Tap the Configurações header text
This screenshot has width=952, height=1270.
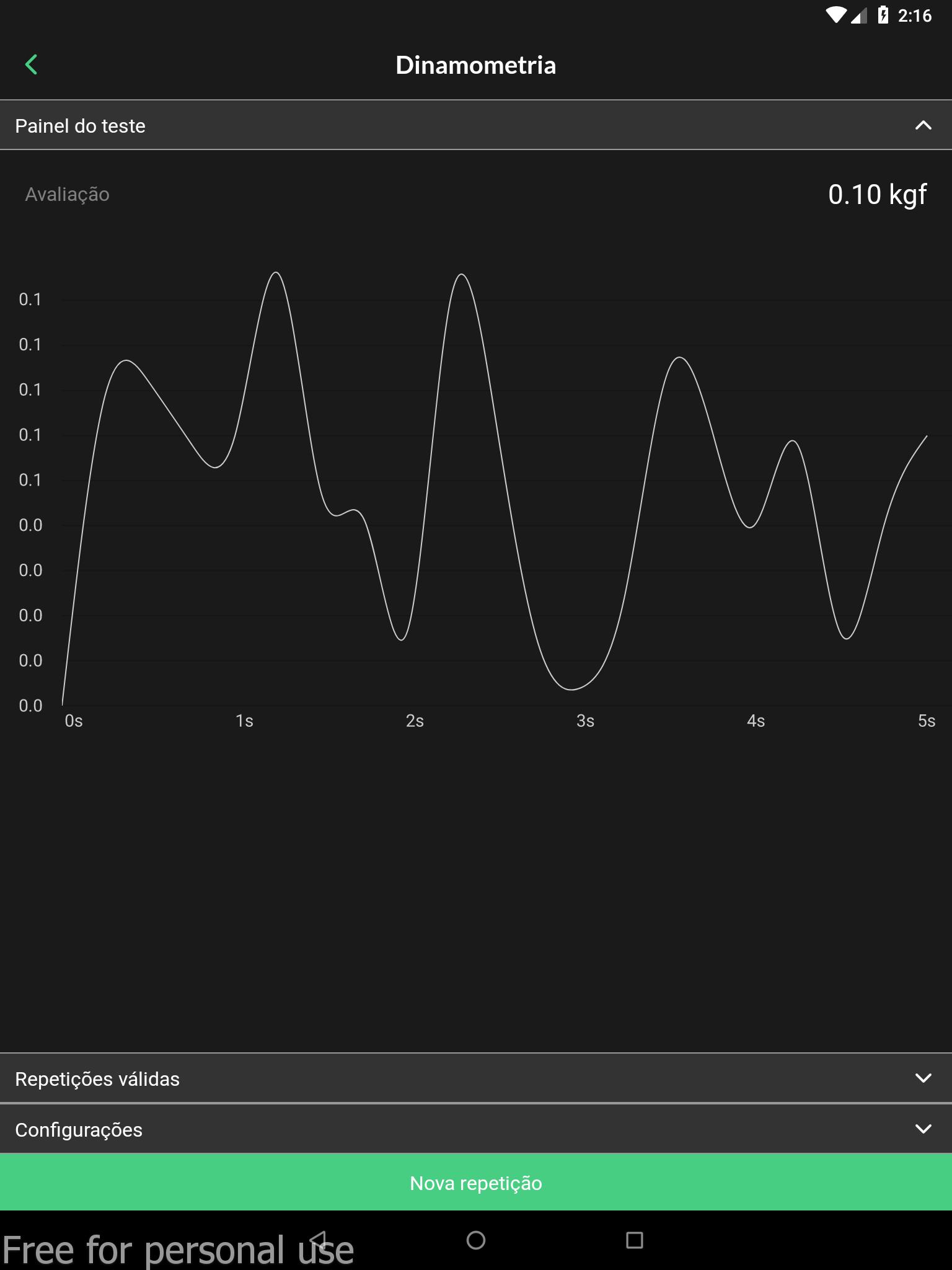(x=79, y=1130)
